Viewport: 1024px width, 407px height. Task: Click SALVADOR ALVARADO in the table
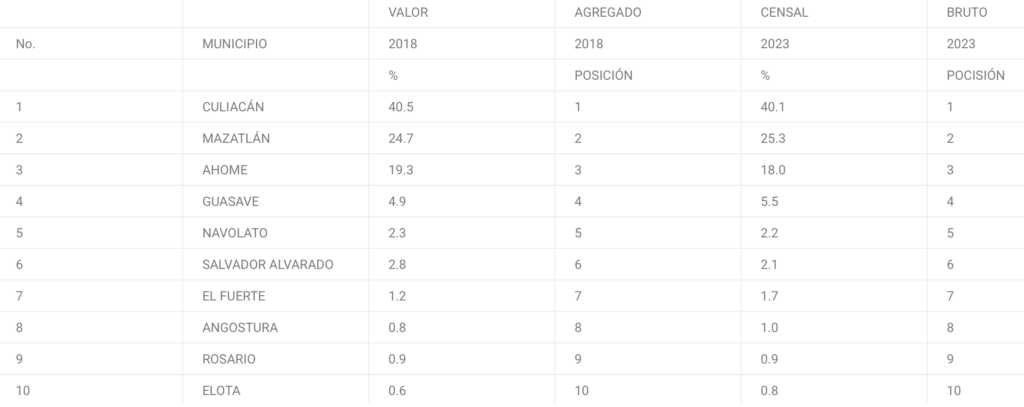point(267,265)
